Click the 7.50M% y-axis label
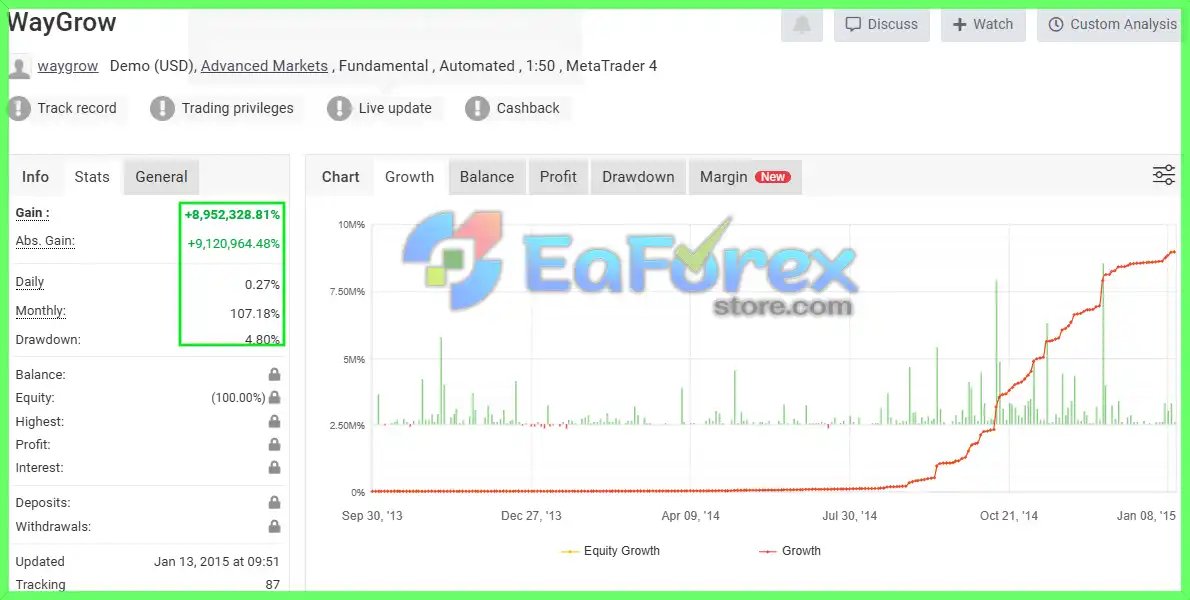 pos(347,292)
